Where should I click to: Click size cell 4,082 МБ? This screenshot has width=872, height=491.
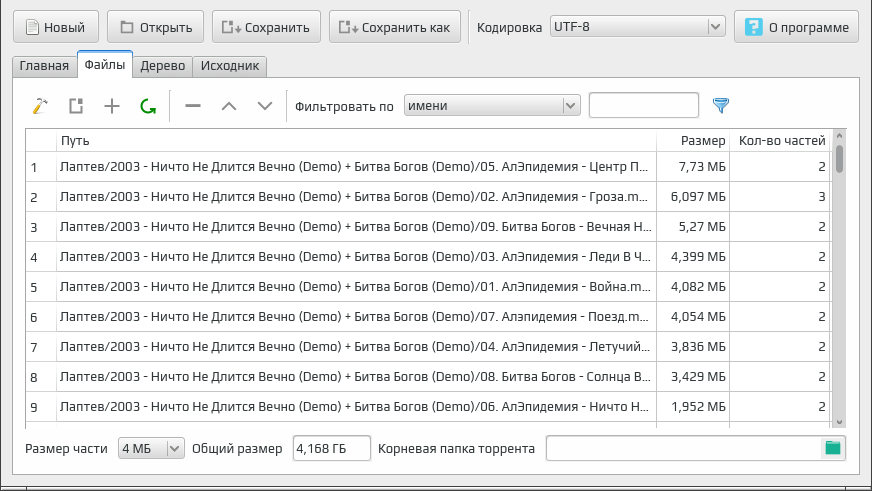click(x=693, y=287)
